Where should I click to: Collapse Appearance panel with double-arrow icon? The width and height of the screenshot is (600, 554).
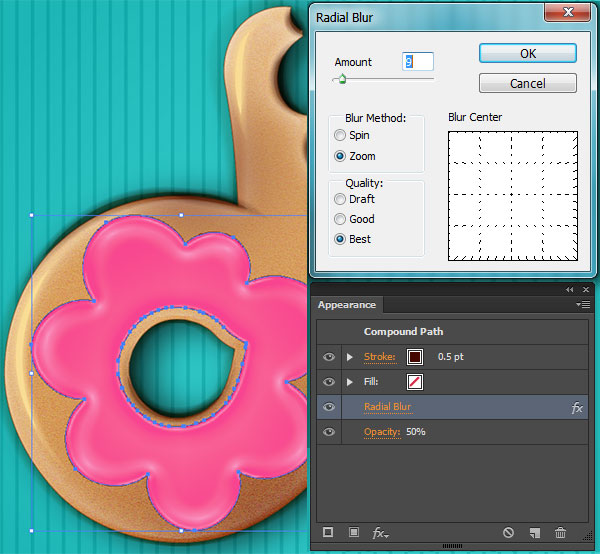click(x=570, y=289)
